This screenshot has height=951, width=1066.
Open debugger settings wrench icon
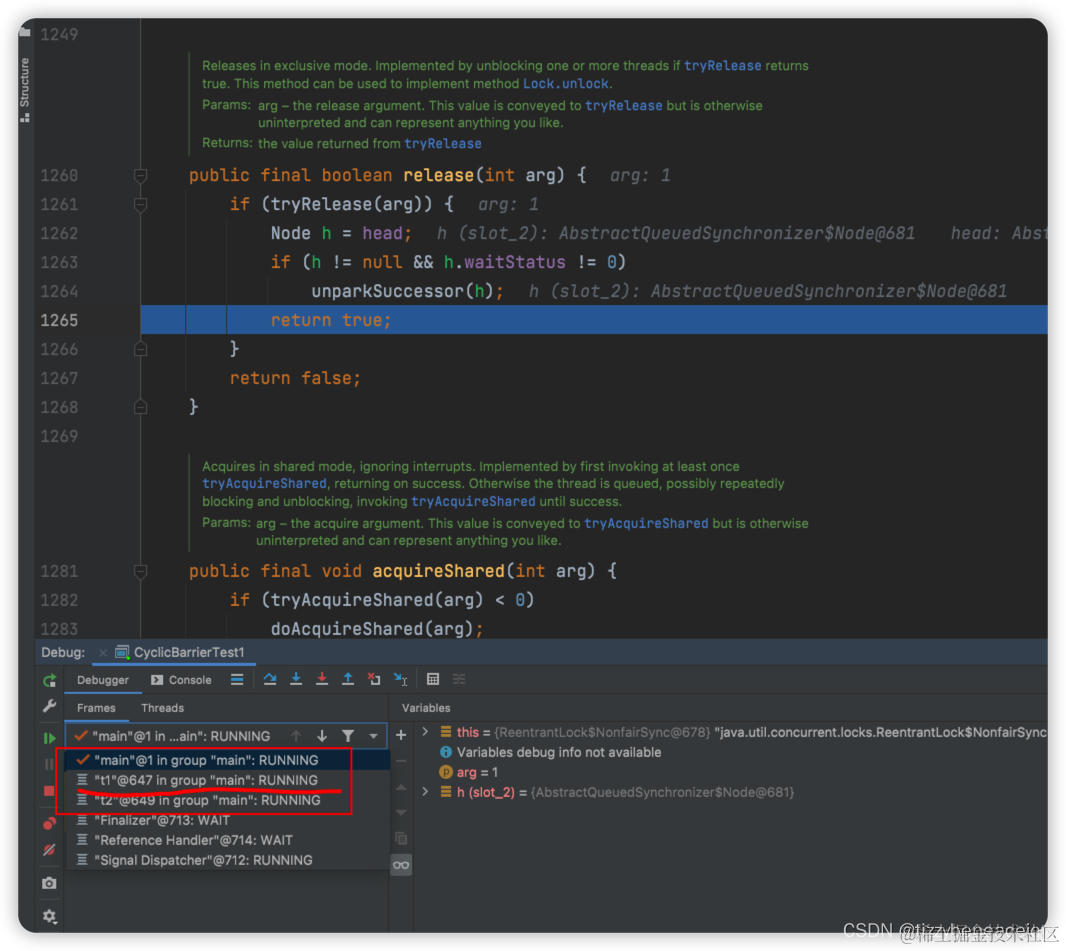tap(50, 706)
